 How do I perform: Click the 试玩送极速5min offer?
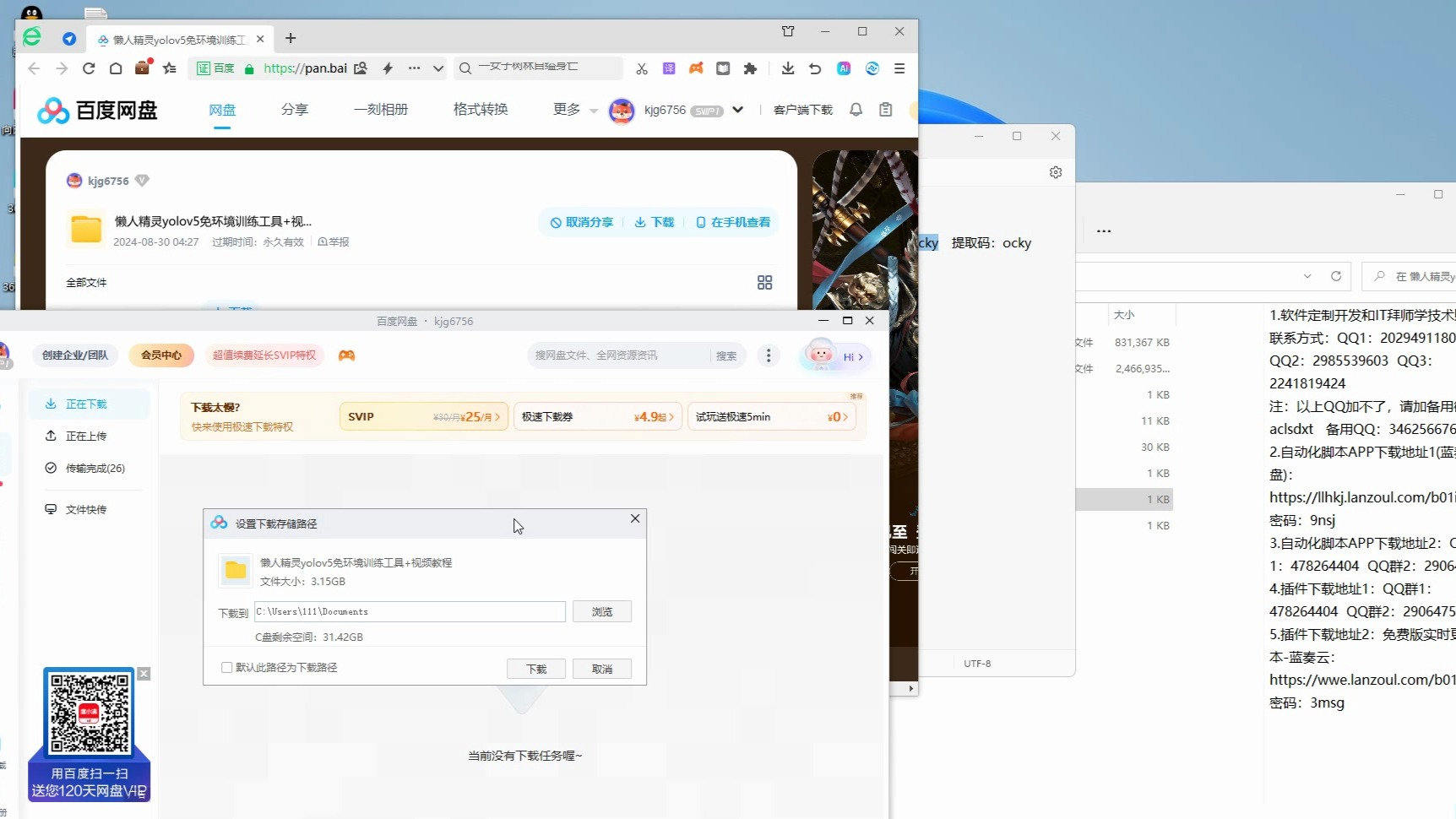(772, 417)
